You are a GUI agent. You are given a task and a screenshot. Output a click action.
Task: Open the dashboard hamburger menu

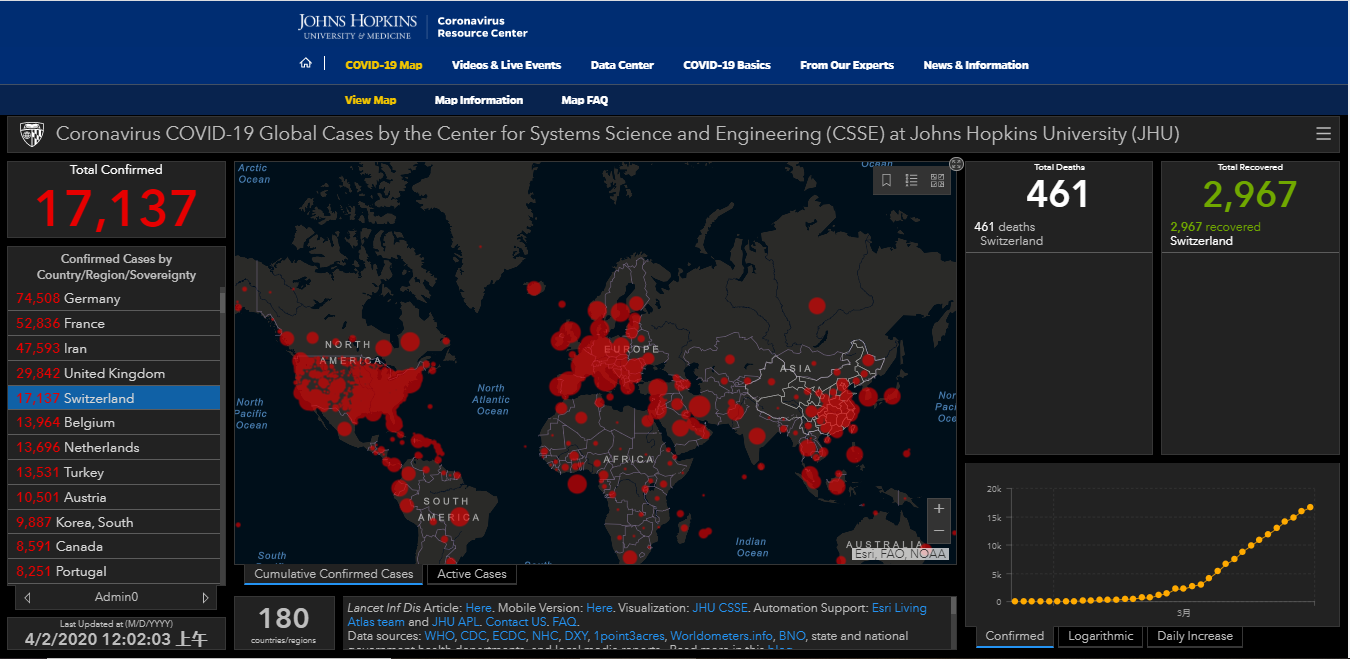(x=1323, y=134)
